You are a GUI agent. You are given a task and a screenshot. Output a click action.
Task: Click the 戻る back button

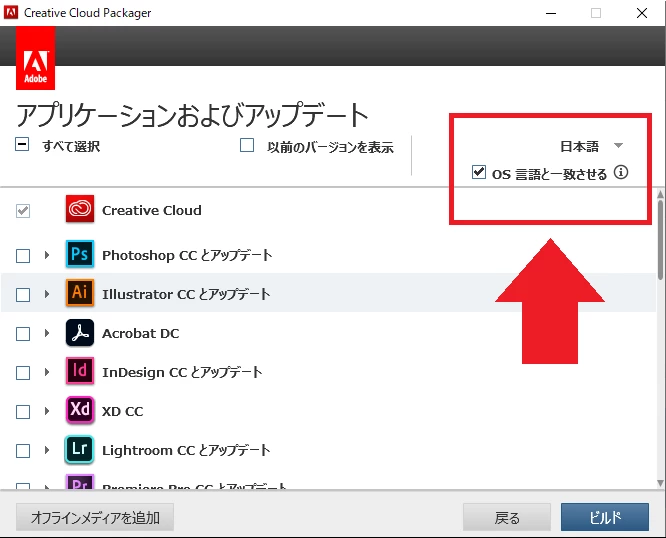tap(507, 517)
